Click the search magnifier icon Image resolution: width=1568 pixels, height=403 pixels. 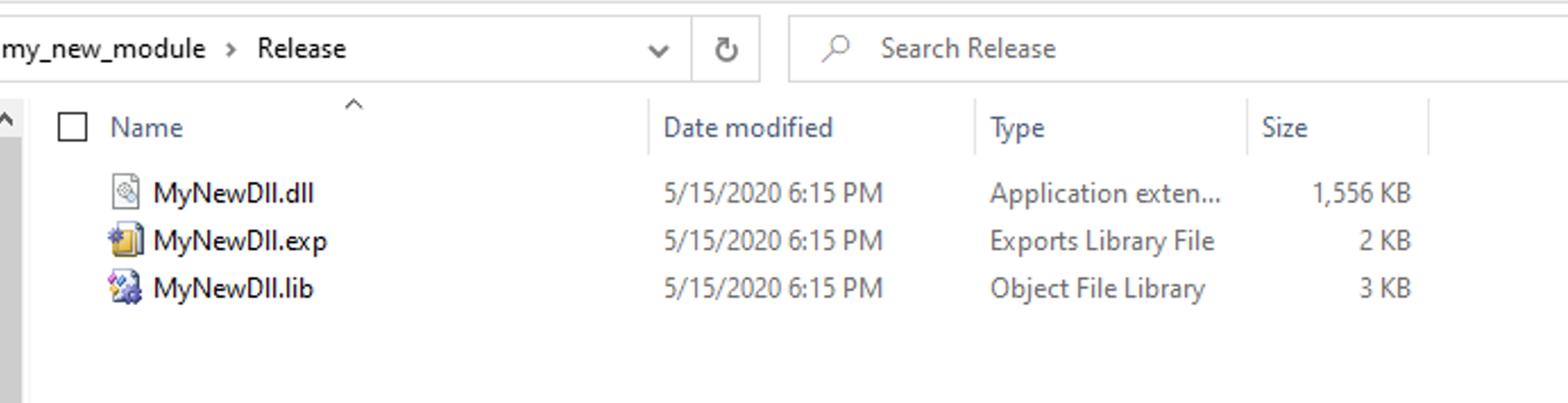[835, 49]
